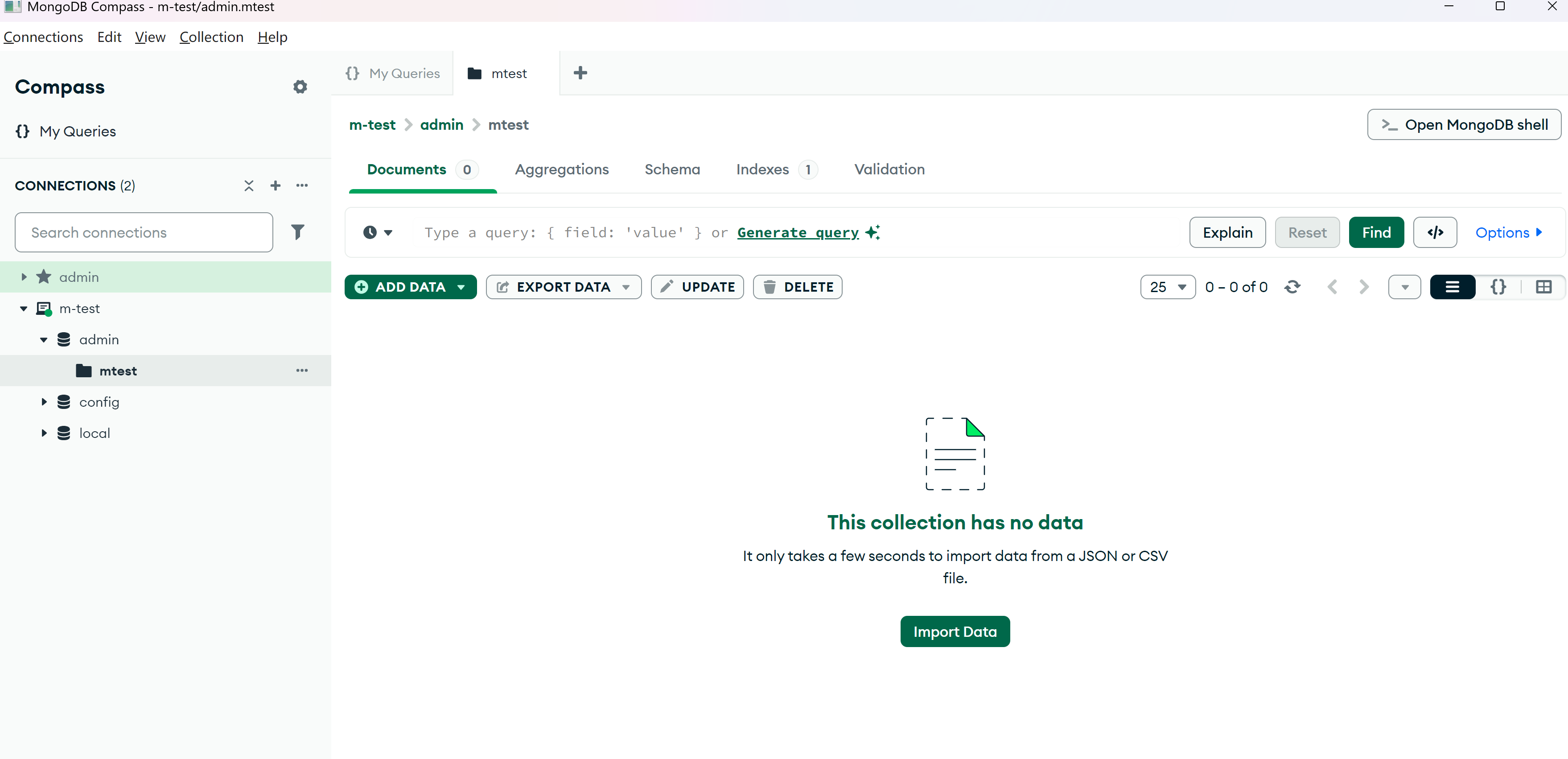
Task: Open the query code export icon button
Action: (x=1434, y=232)
